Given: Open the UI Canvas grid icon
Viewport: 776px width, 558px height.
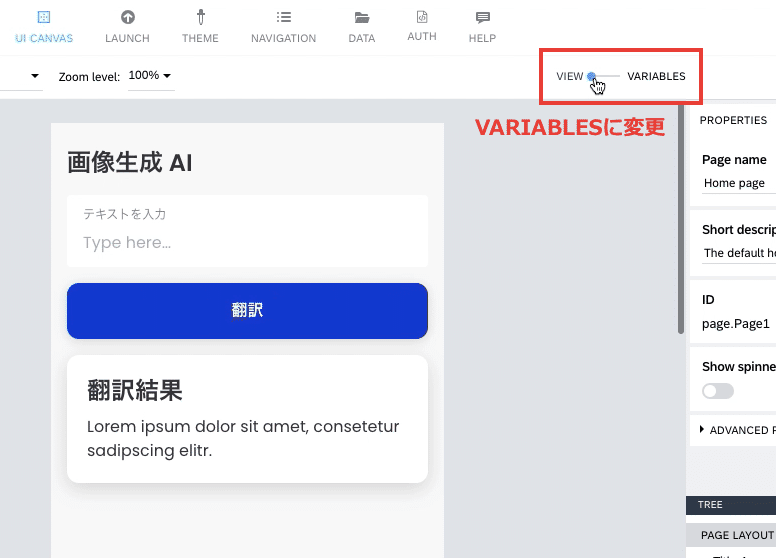Looking at the screenshot, I should tap(44, 17).
